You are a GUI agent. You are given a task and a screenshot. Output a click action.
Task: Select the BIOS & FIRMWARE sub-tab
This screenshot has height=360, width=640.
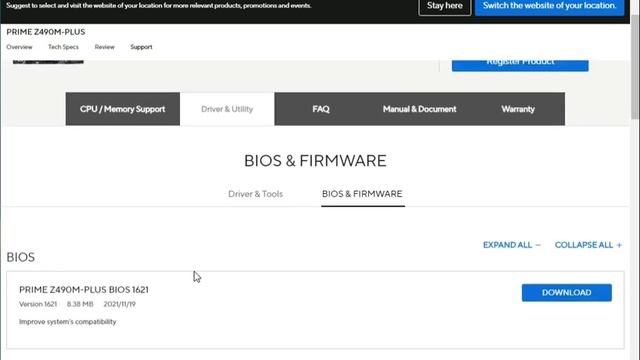(x=362, y=194)
